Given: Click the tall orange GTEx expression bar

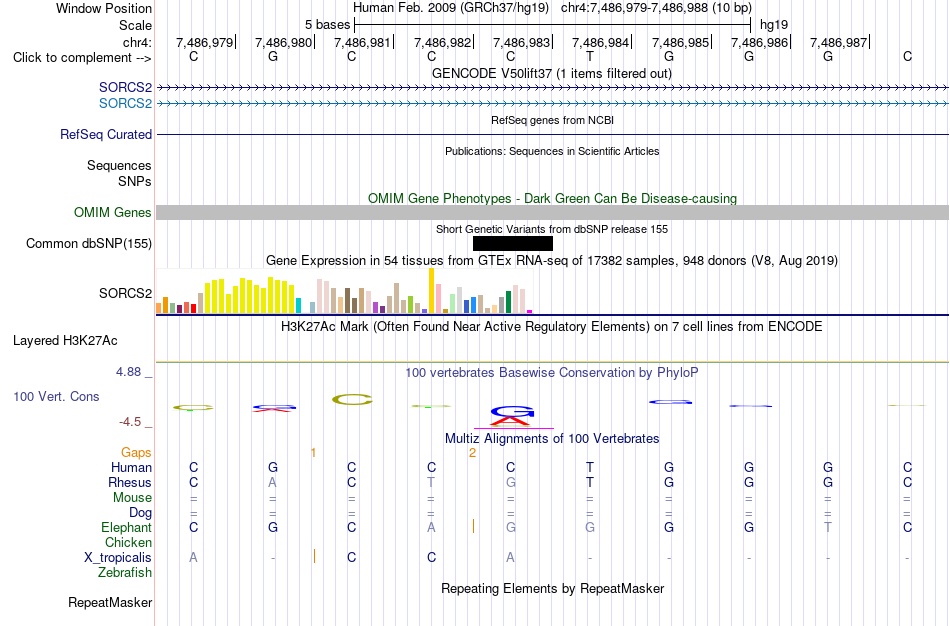Looking at the screenshot, I should coord(431,290).
